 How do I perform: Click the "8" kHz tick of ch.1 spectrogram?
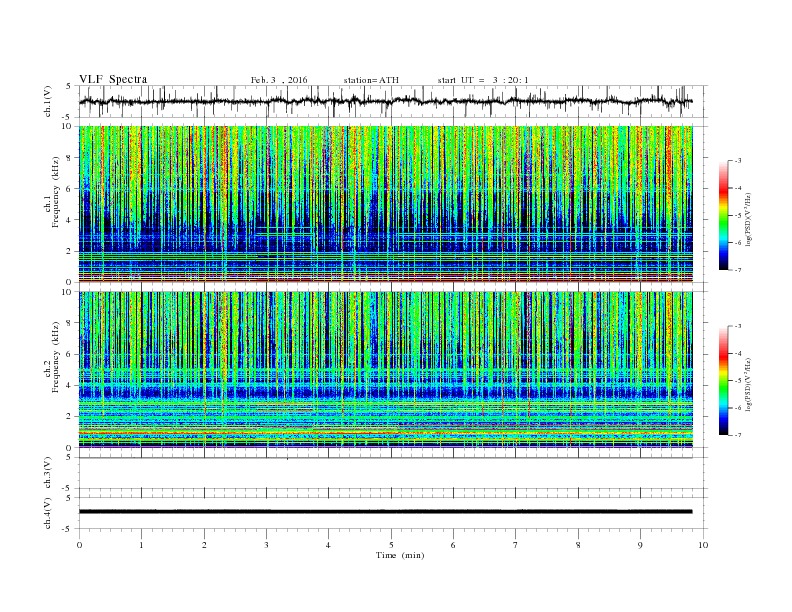(69, 158)
